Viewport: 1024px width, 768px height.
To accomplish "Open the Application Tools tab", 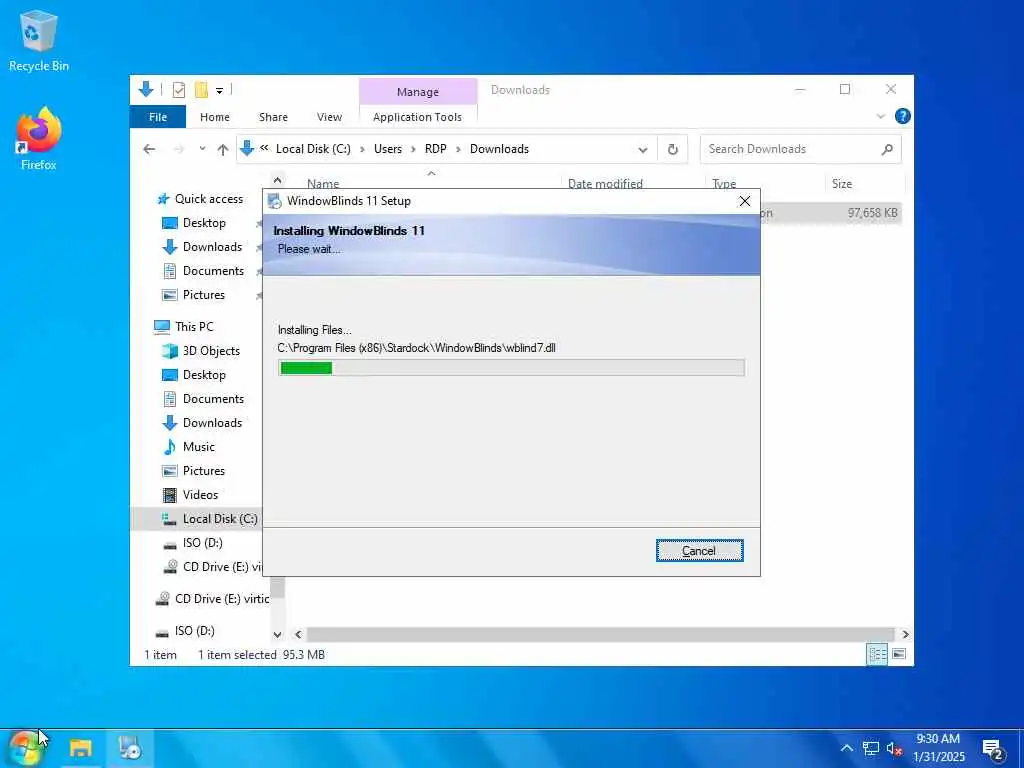I will (417, 117).
